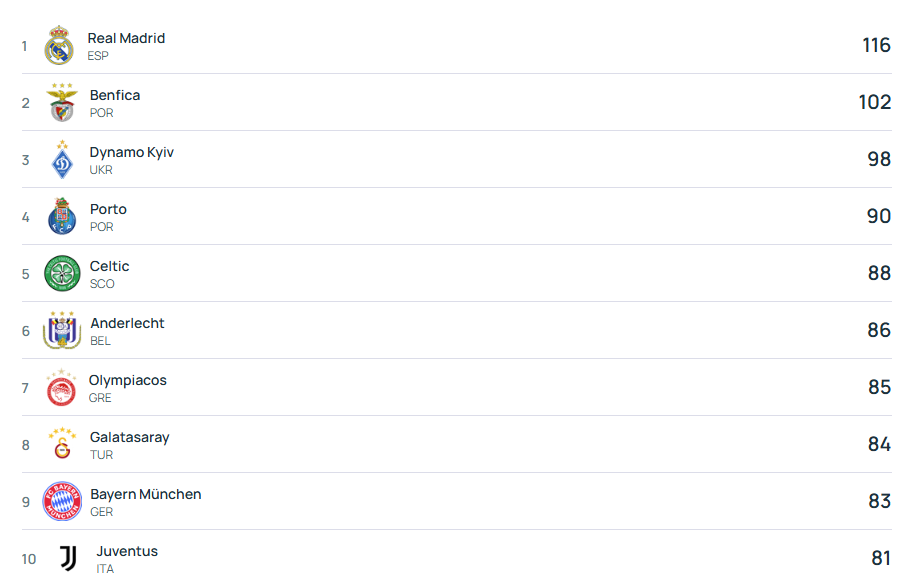Open the Benfica team name link
This screenshot has height=583, width=907.
pos(115,95)
